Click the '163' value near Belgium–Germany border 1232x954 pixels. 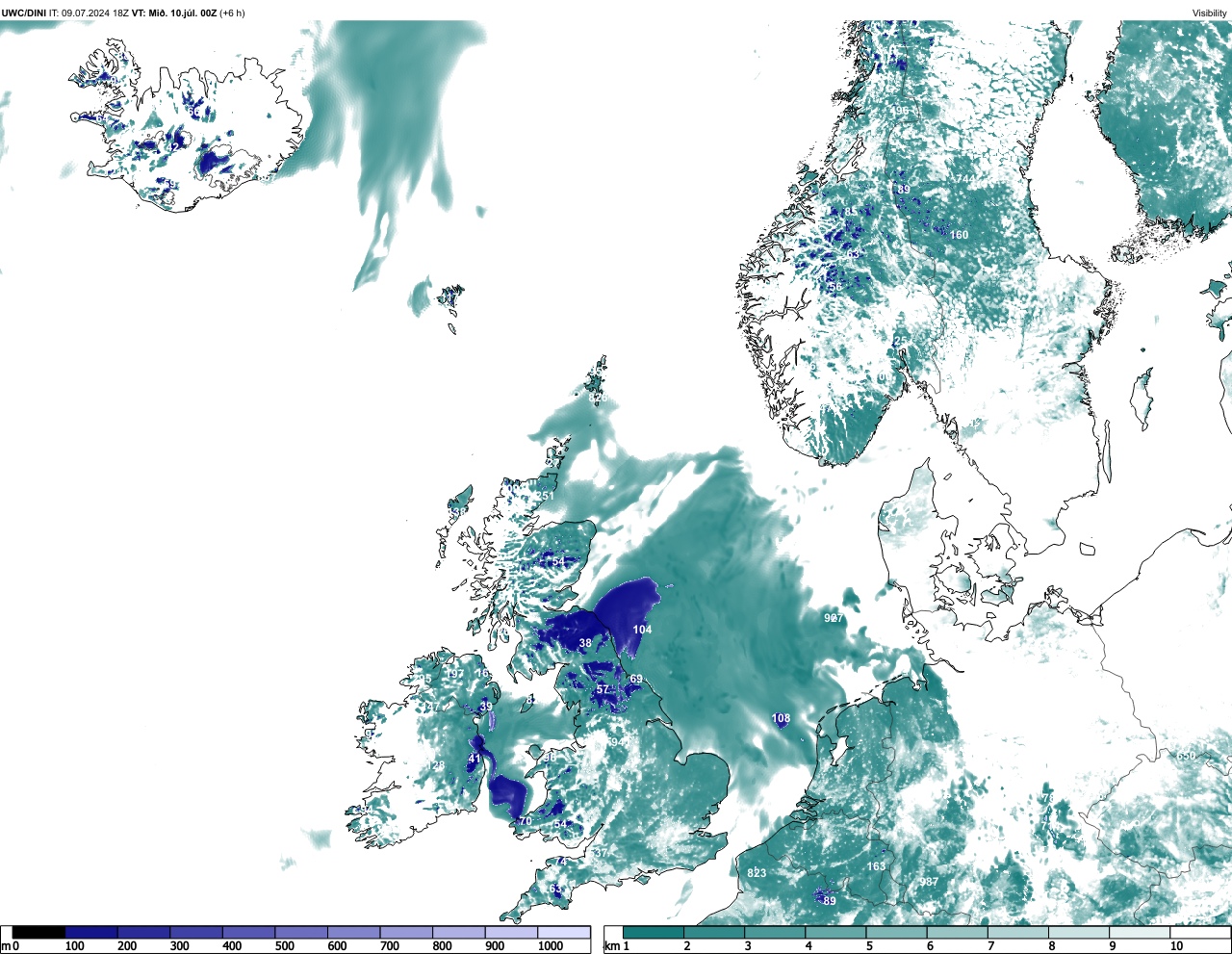(x=876, y=866)
